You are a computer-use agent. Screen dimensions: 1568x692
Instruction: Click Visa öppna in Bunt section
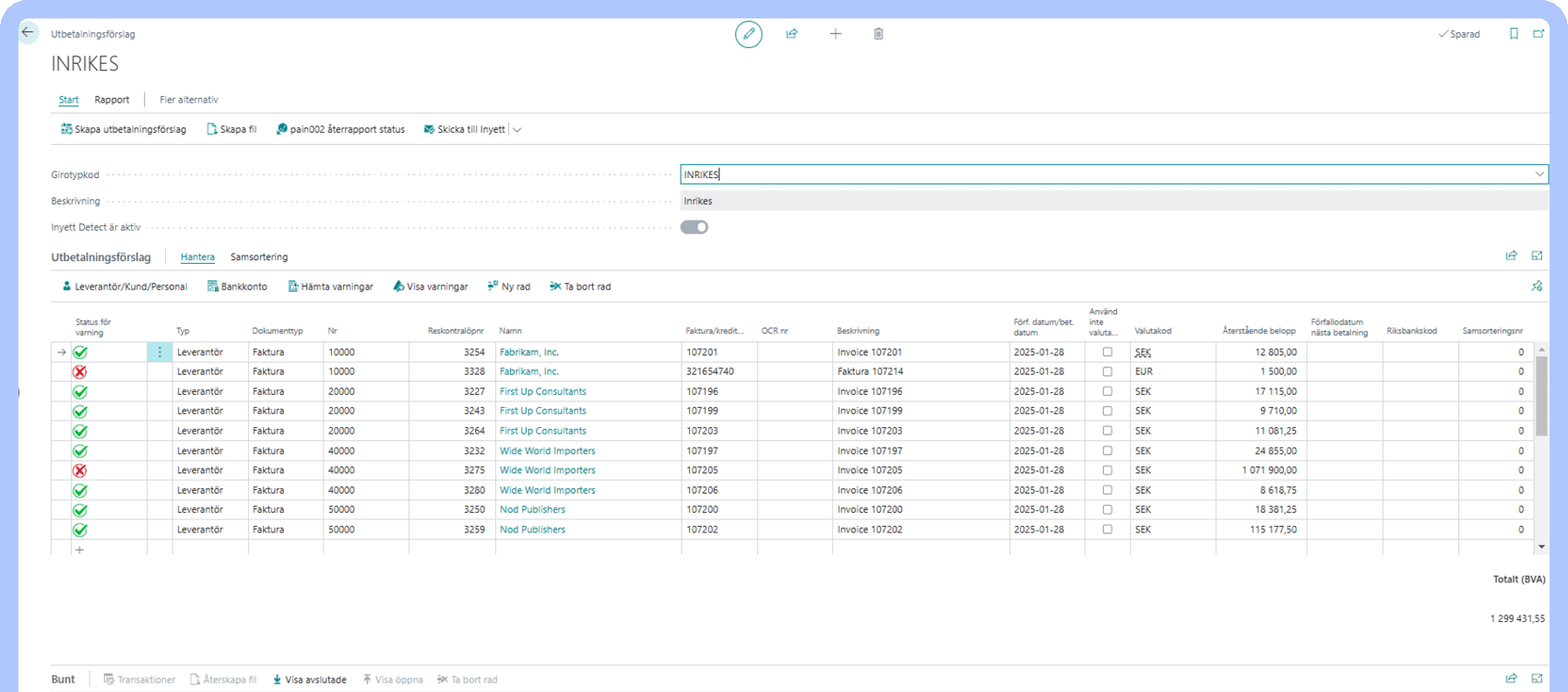[393, 680]
